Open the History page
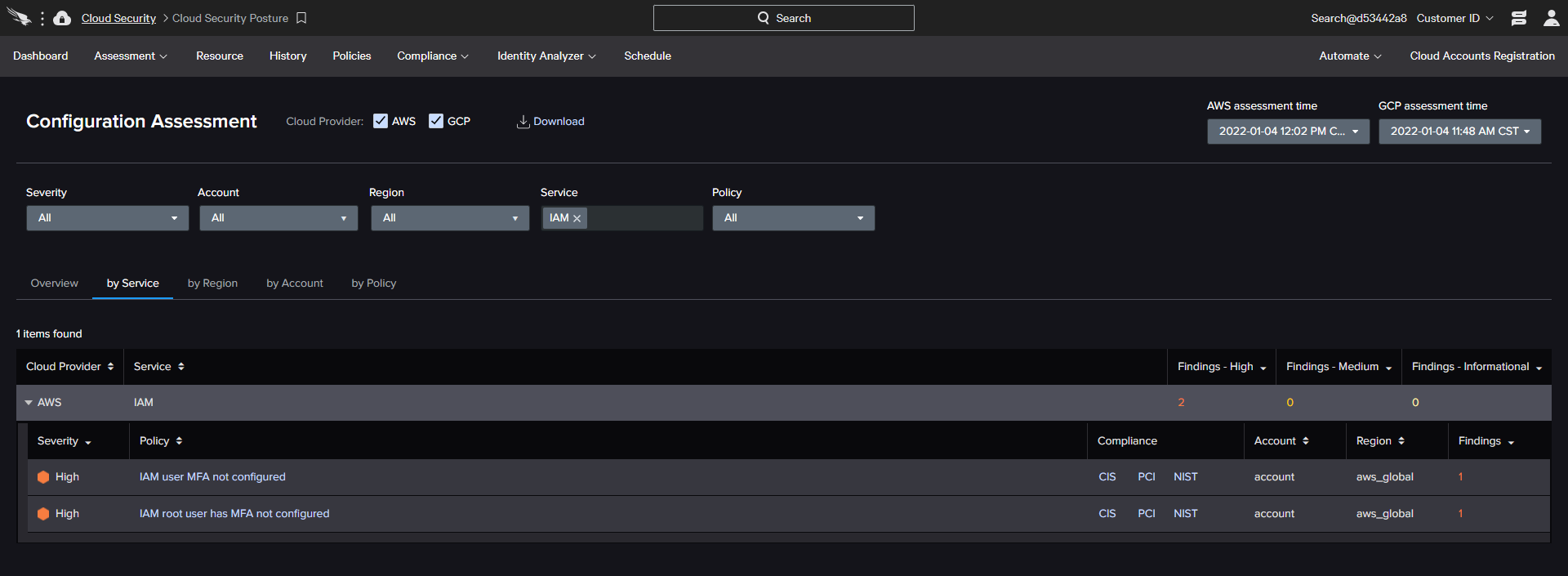 288,56
